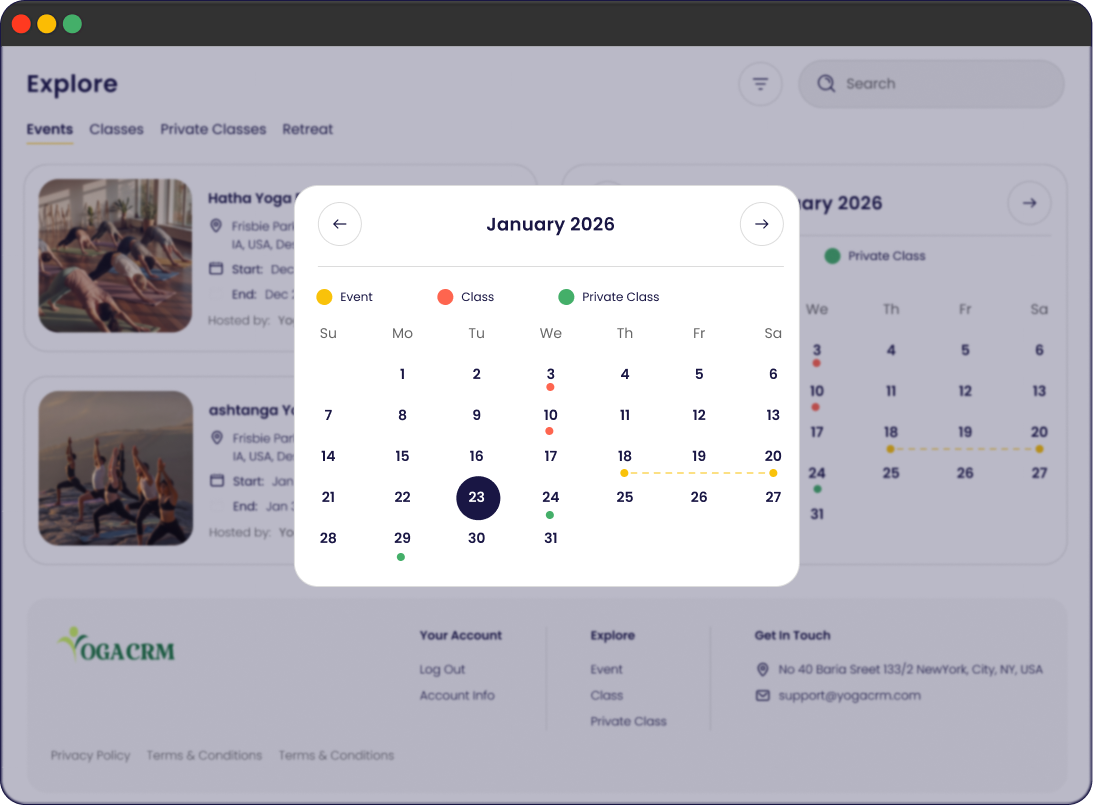The height and width of the screenshot is (805, 1093).
Task: Click the magnifying glass search icon
Action: coord(825,84)
